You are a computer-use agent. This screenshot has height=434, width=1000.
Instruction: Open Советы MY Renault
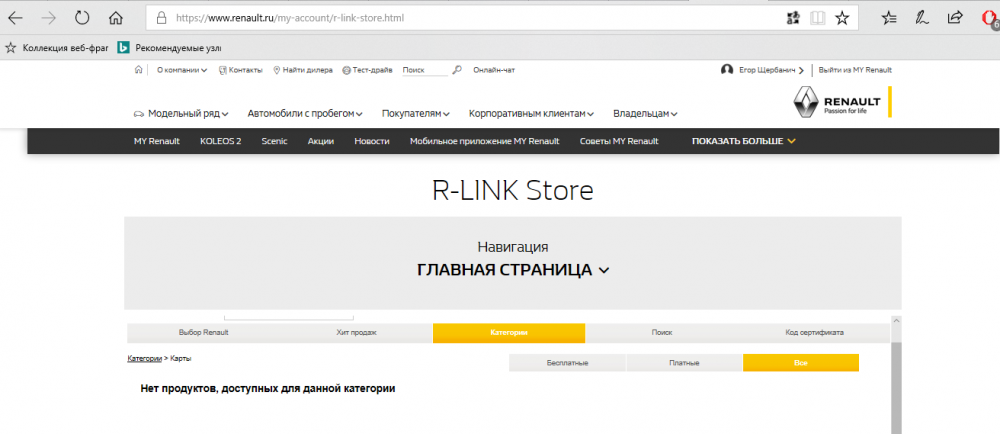point(619,141)
